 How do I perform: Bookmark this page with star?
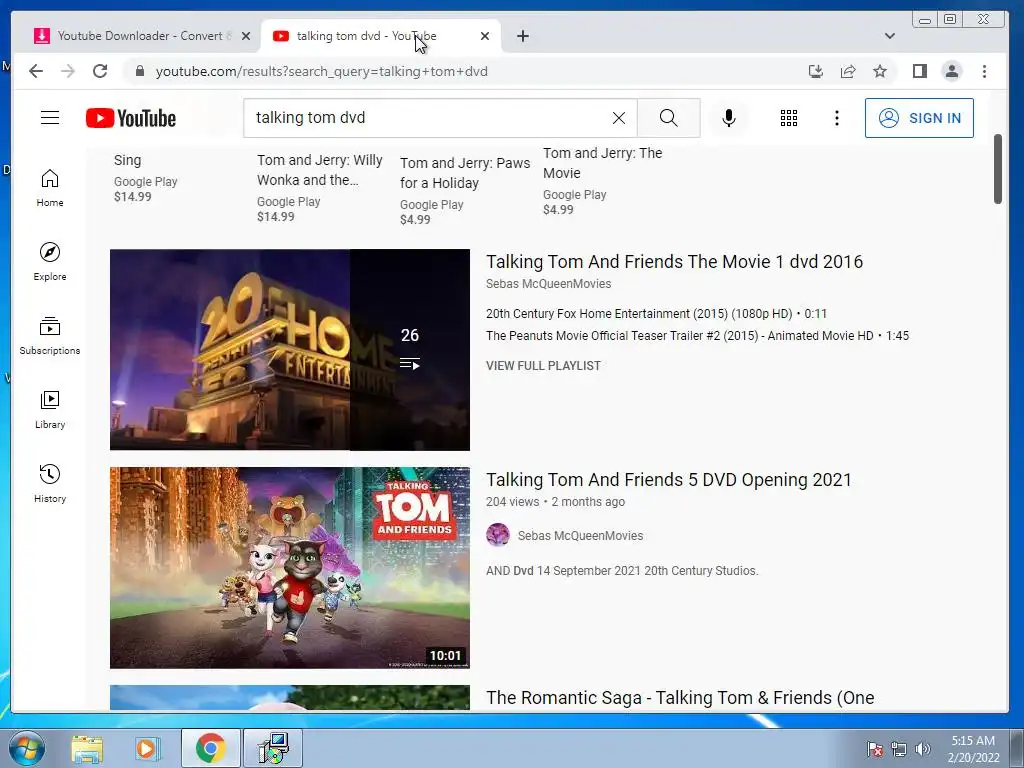880,71
